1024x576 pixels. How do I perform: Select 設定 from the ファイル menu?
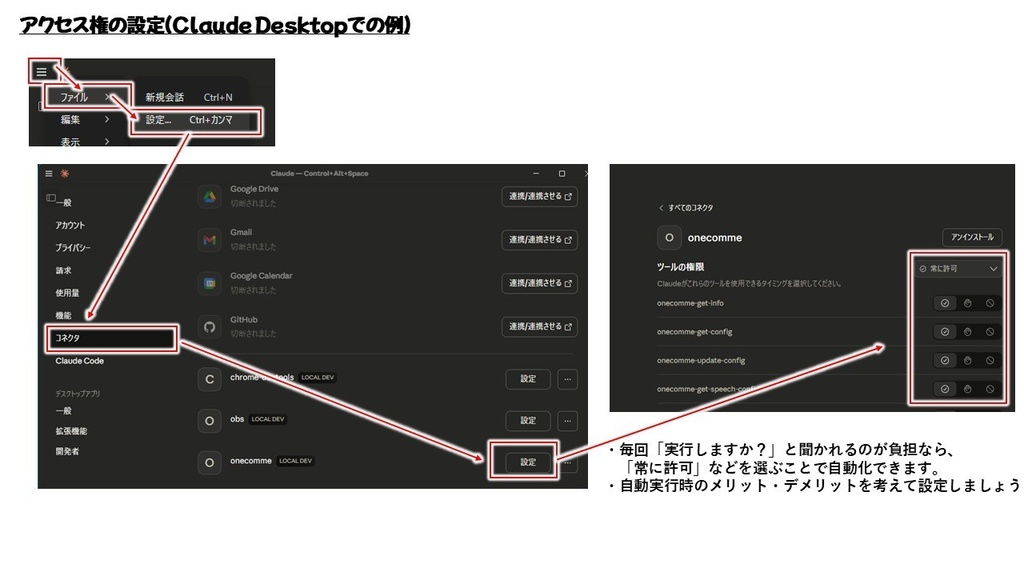point(157,119)
